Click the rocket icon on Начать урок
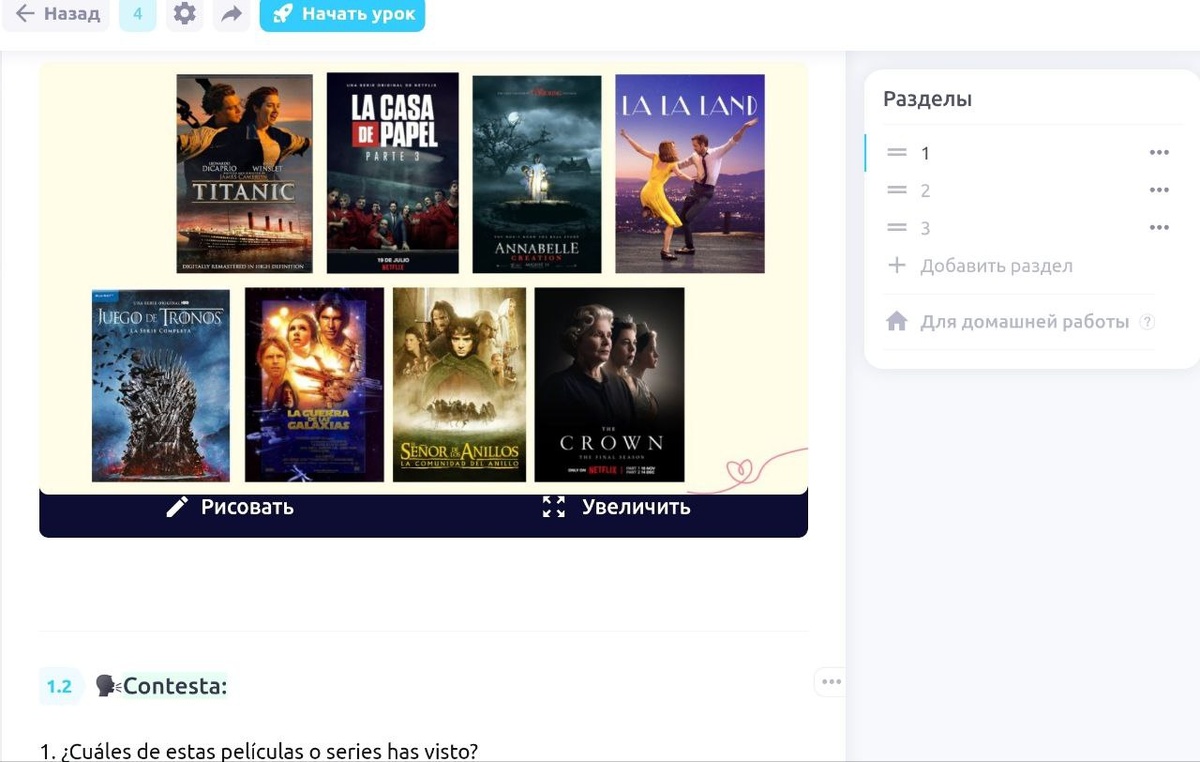The width and height of the screenshot is (1200, 762). tap(283, 15)
